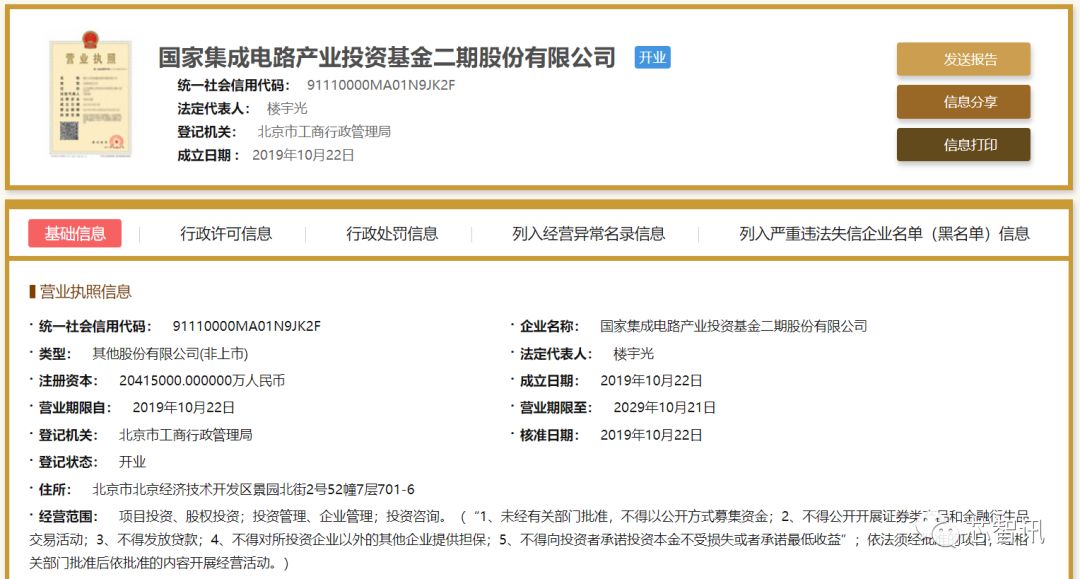Click company type 其他股份有限公司(非上市)
The height and width of the screenshot is (579, 1080).
pos(170,353)
